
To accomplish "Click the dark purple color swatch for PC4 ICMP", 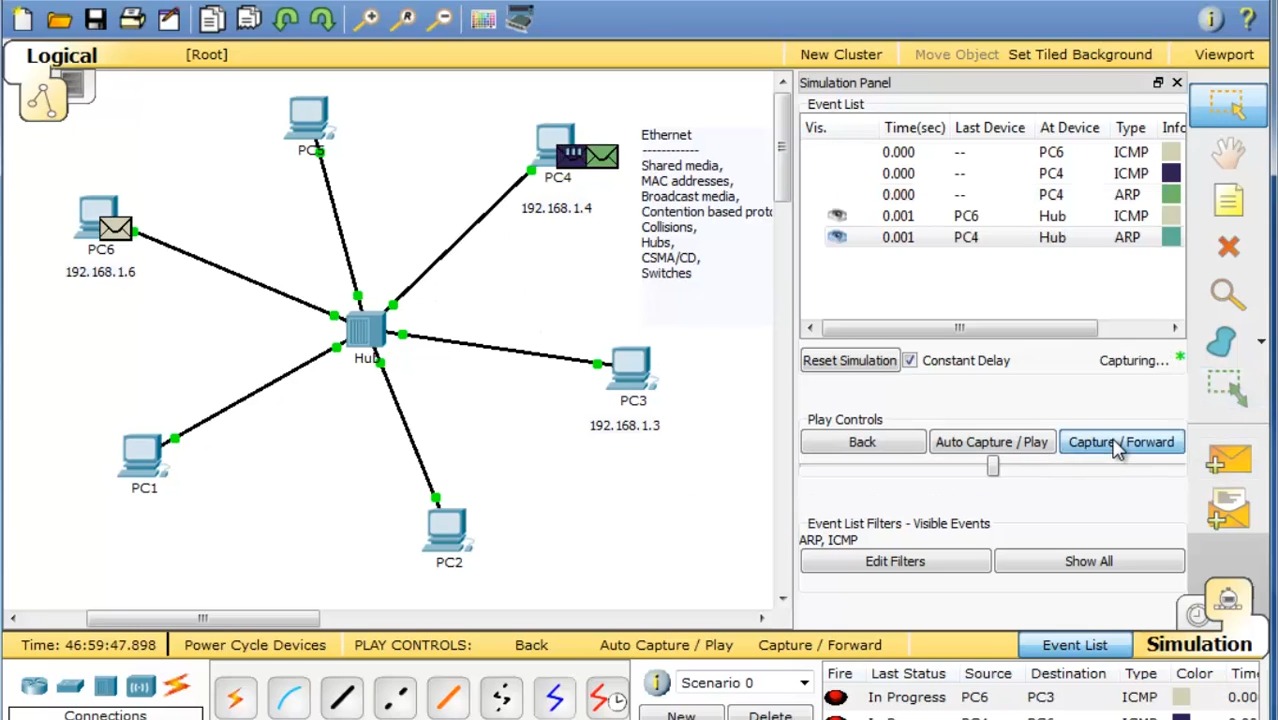I will click(x=1171, y=173).
